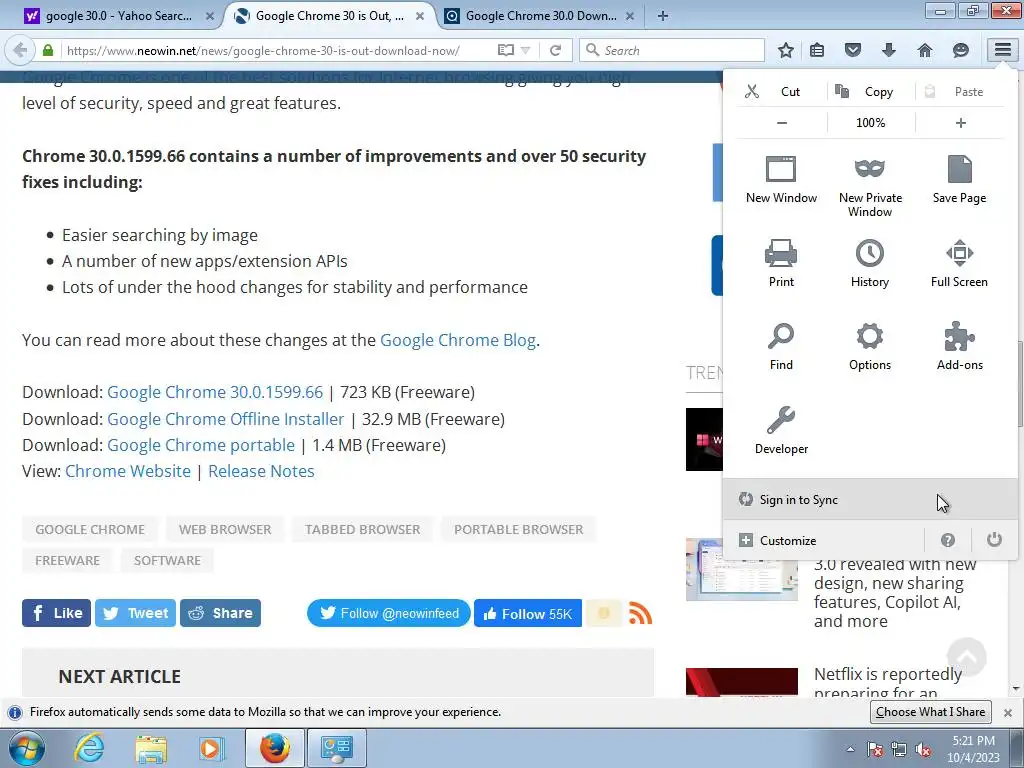Open Firefox Options

[870, 347]
